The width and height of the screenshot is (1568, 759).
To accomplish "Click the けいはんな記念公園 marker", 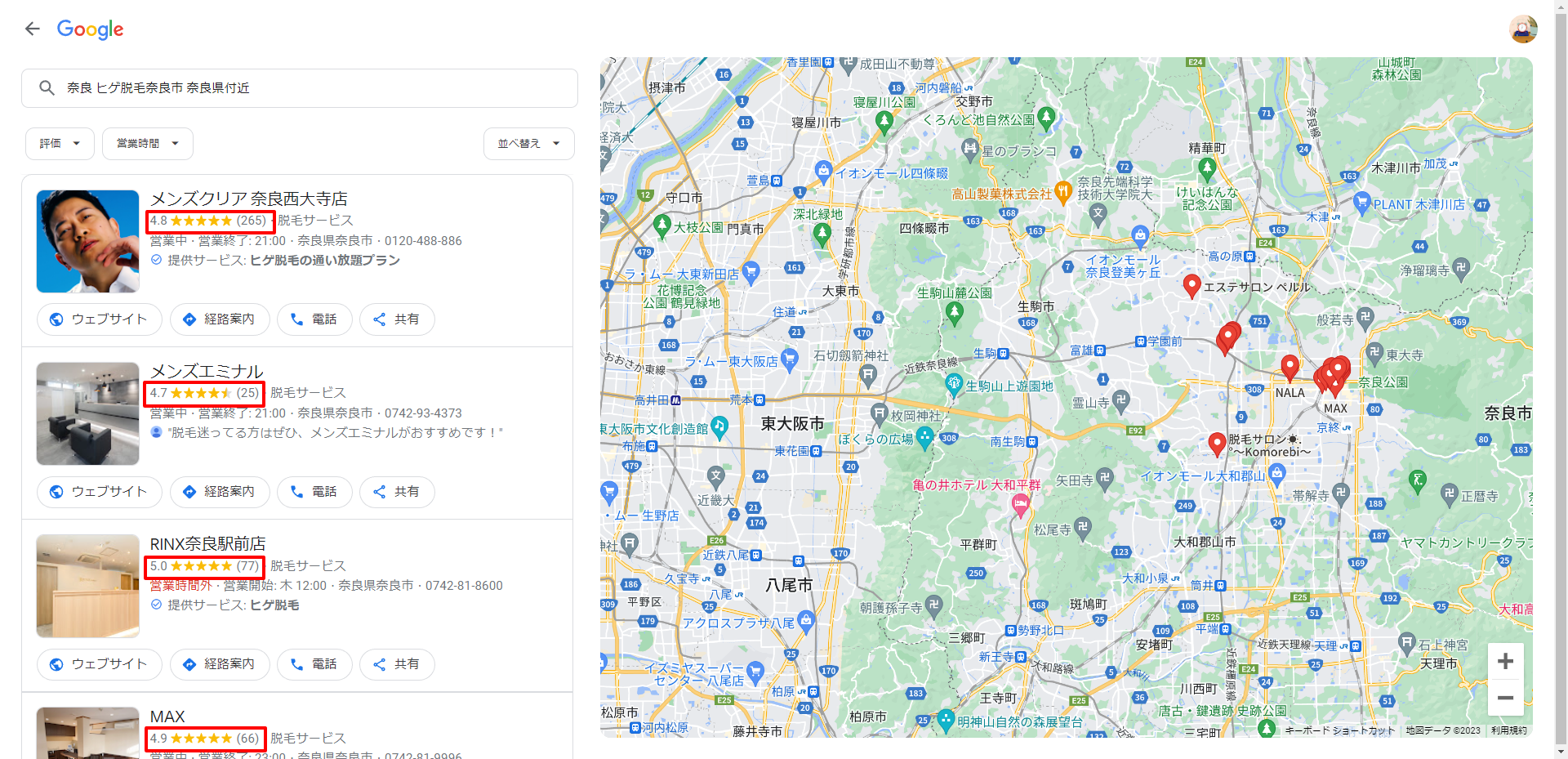I will coord(1207,169).
